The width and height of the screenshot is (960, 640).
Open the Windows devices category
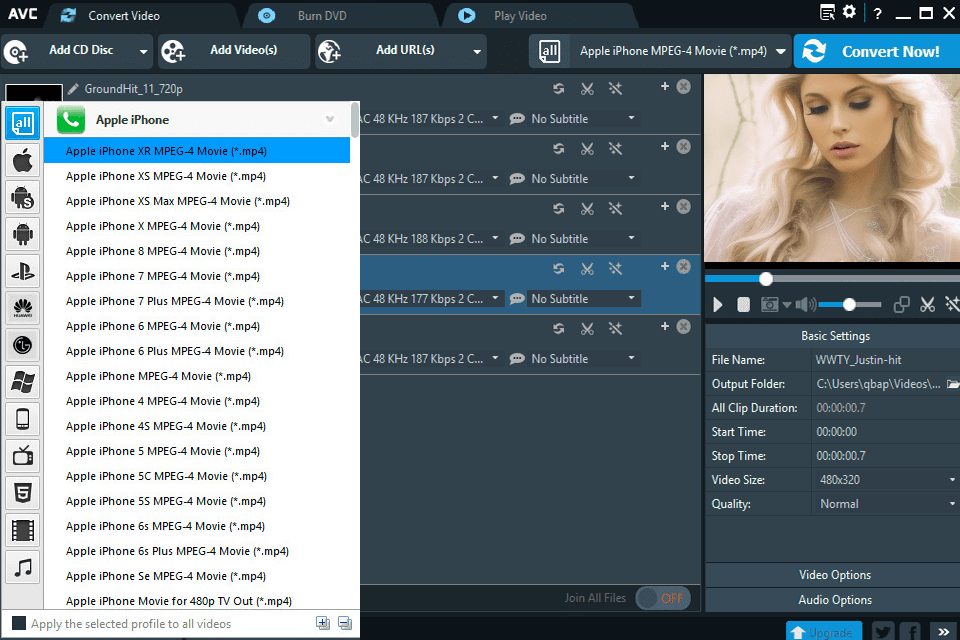coord(23,382)
